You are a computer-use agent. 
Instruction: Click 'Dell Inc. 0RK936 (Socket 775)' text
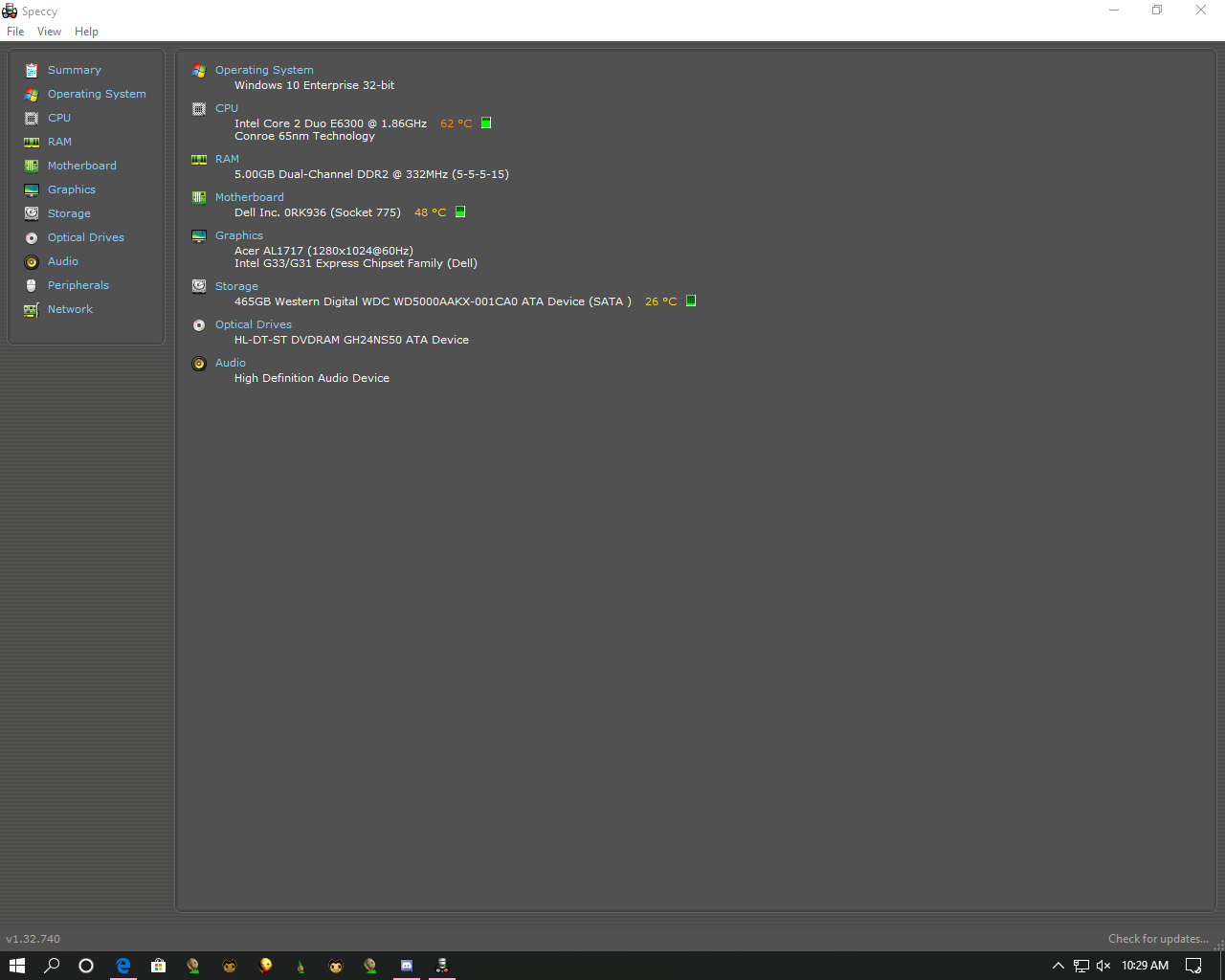coord(318,212)
